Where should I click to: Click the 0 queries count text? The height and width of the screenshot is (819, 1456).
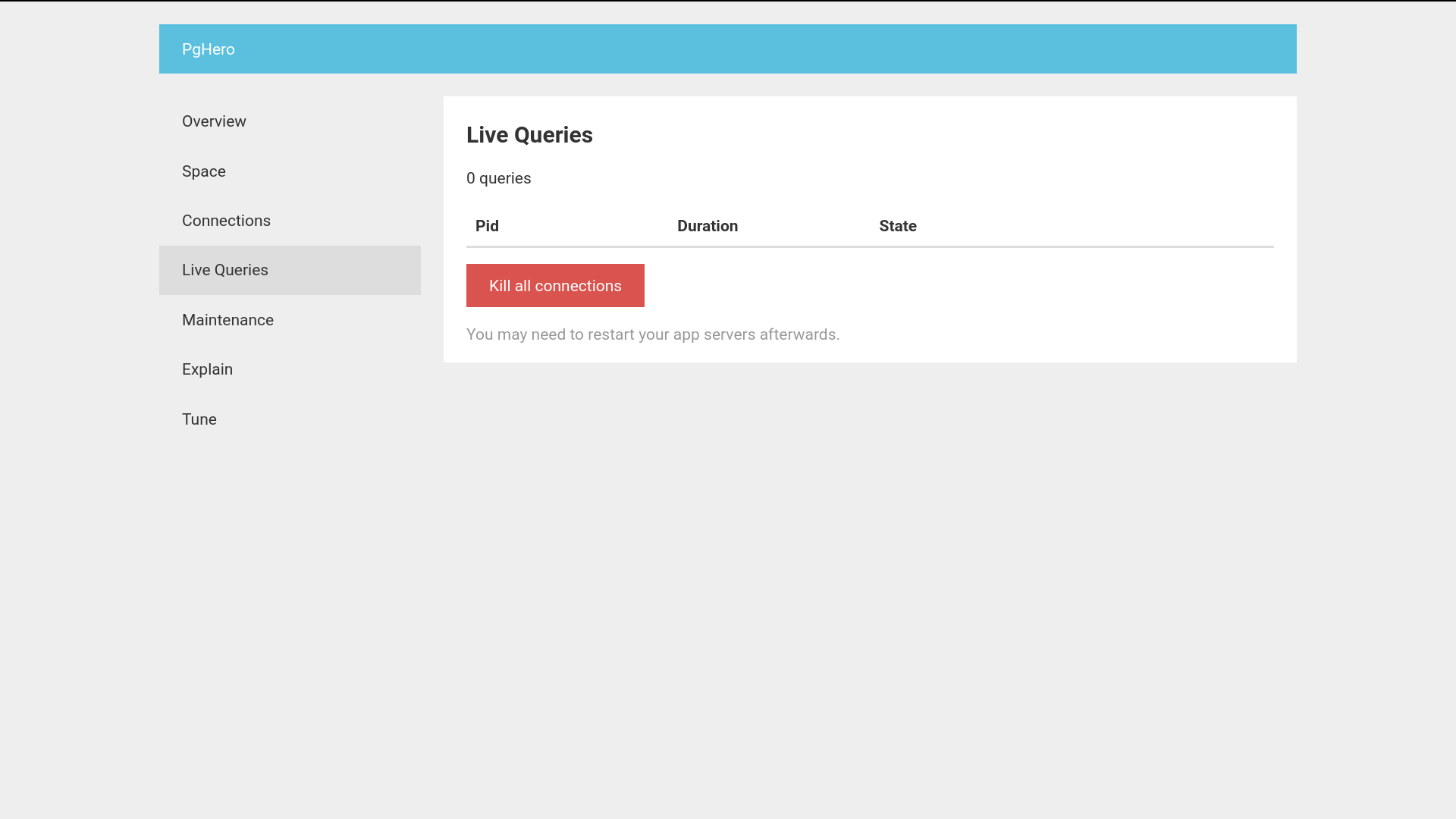click(x=498, y=178)
